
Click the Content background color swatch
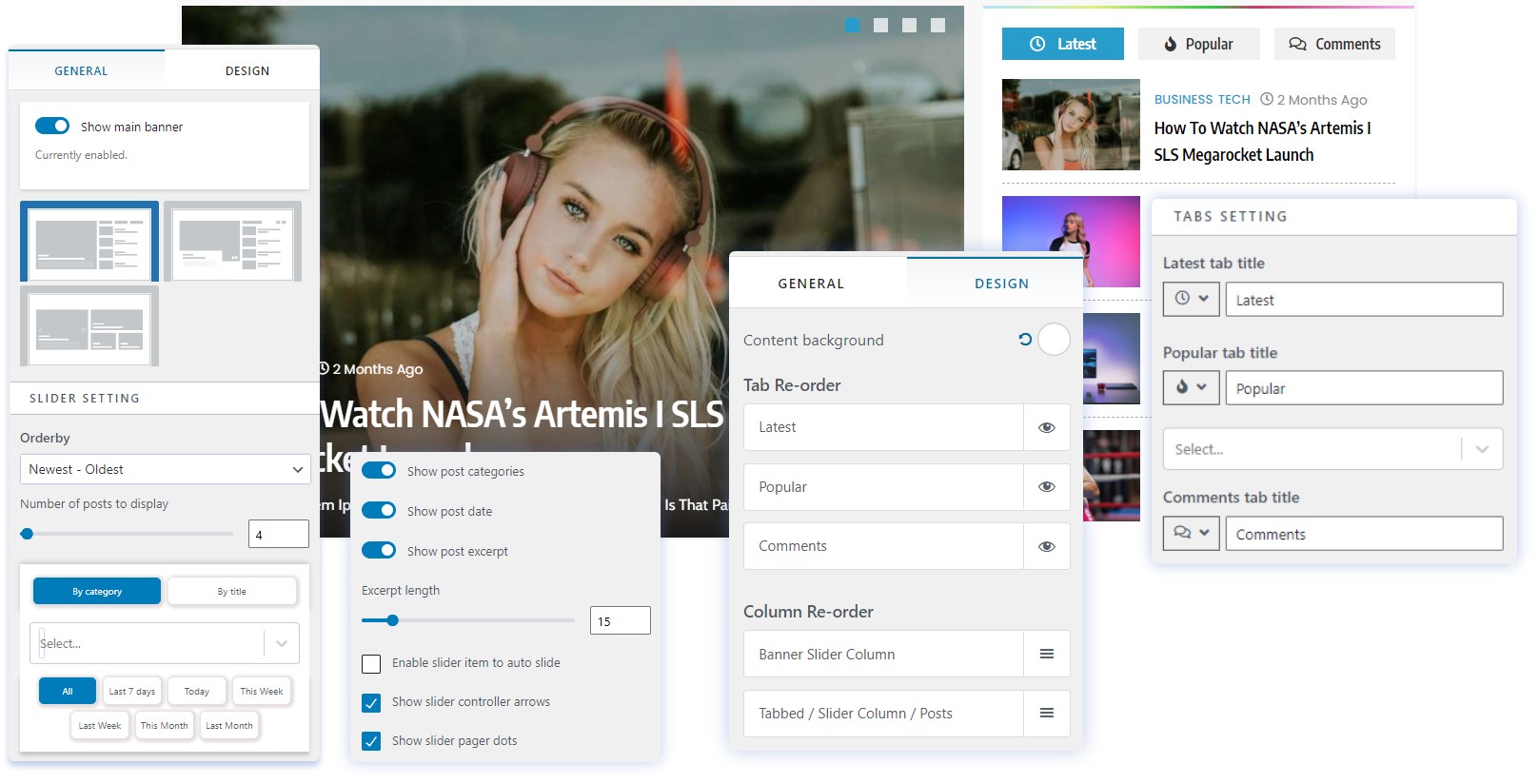(1054, 340)
